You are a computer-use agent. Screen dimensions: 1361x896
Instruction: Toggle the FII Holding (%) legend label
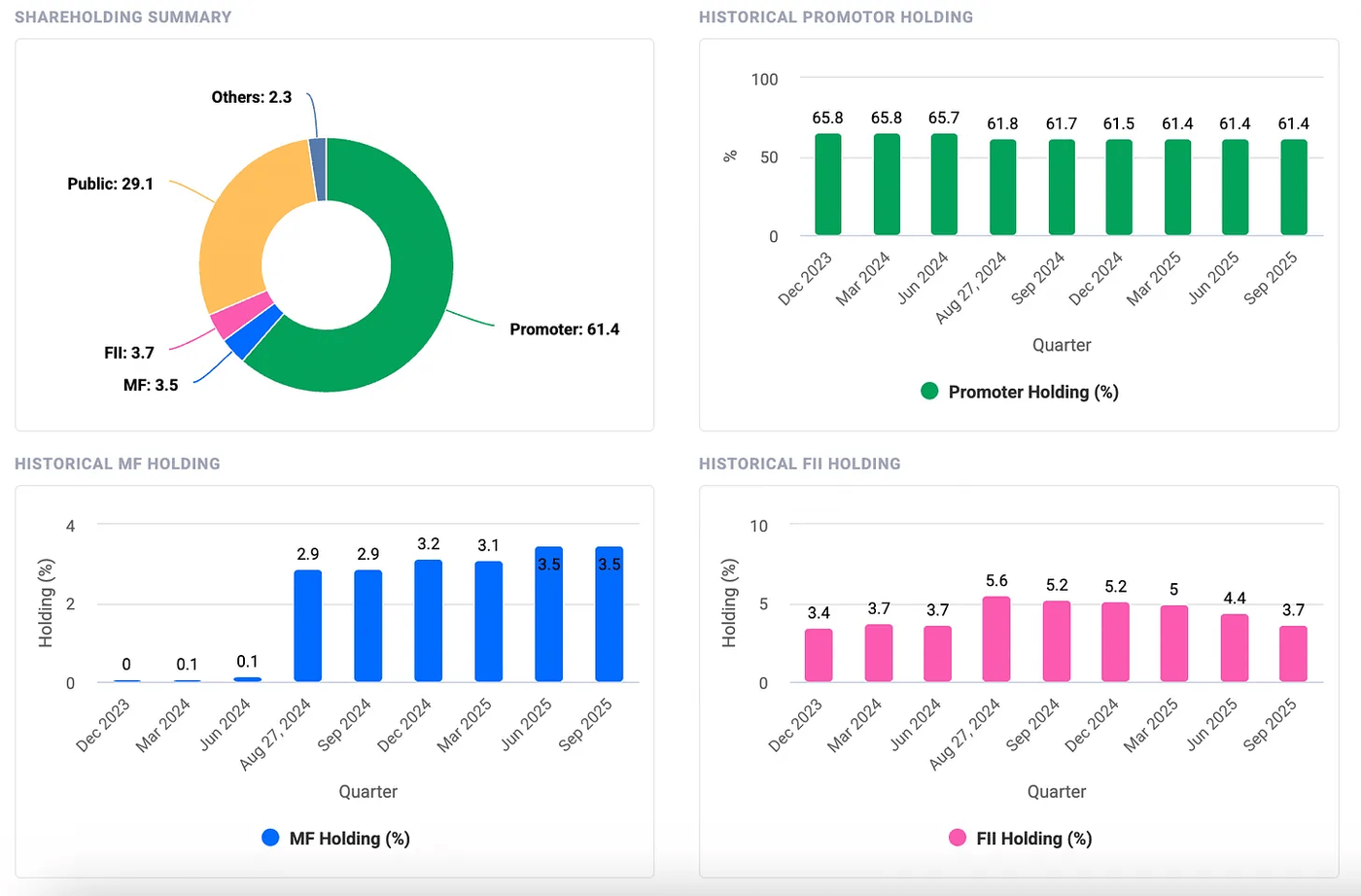click(x=1033, y=839)
